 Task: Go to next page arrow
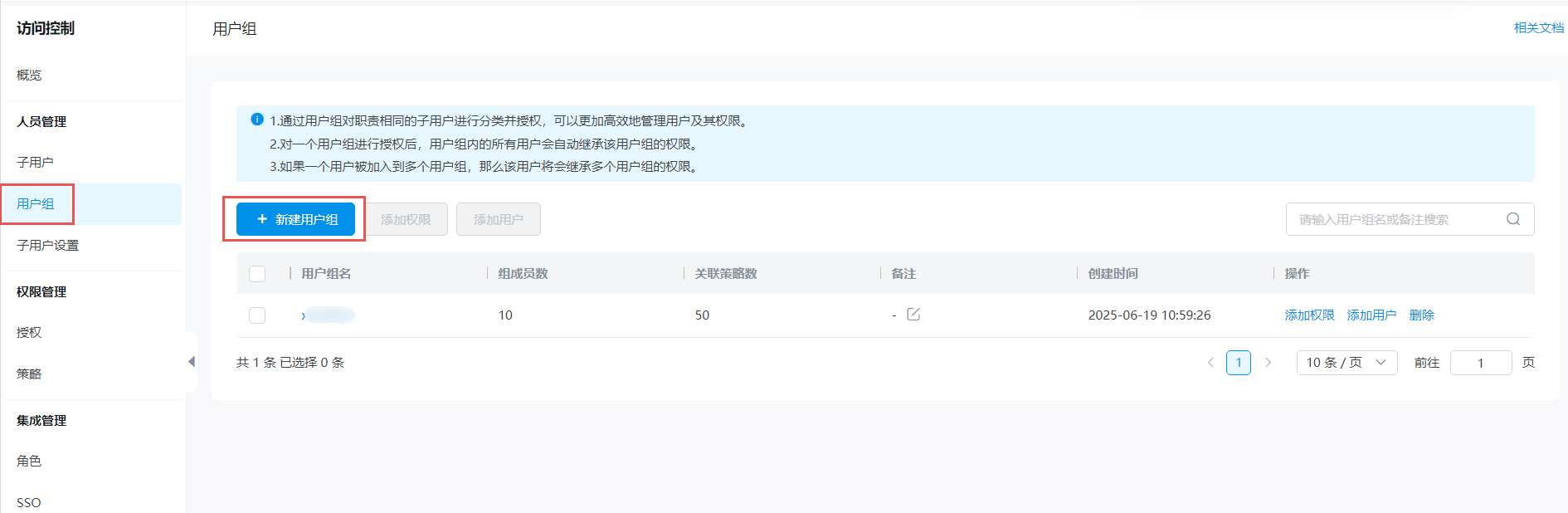pyautogui.click(x=1268, y=363)
